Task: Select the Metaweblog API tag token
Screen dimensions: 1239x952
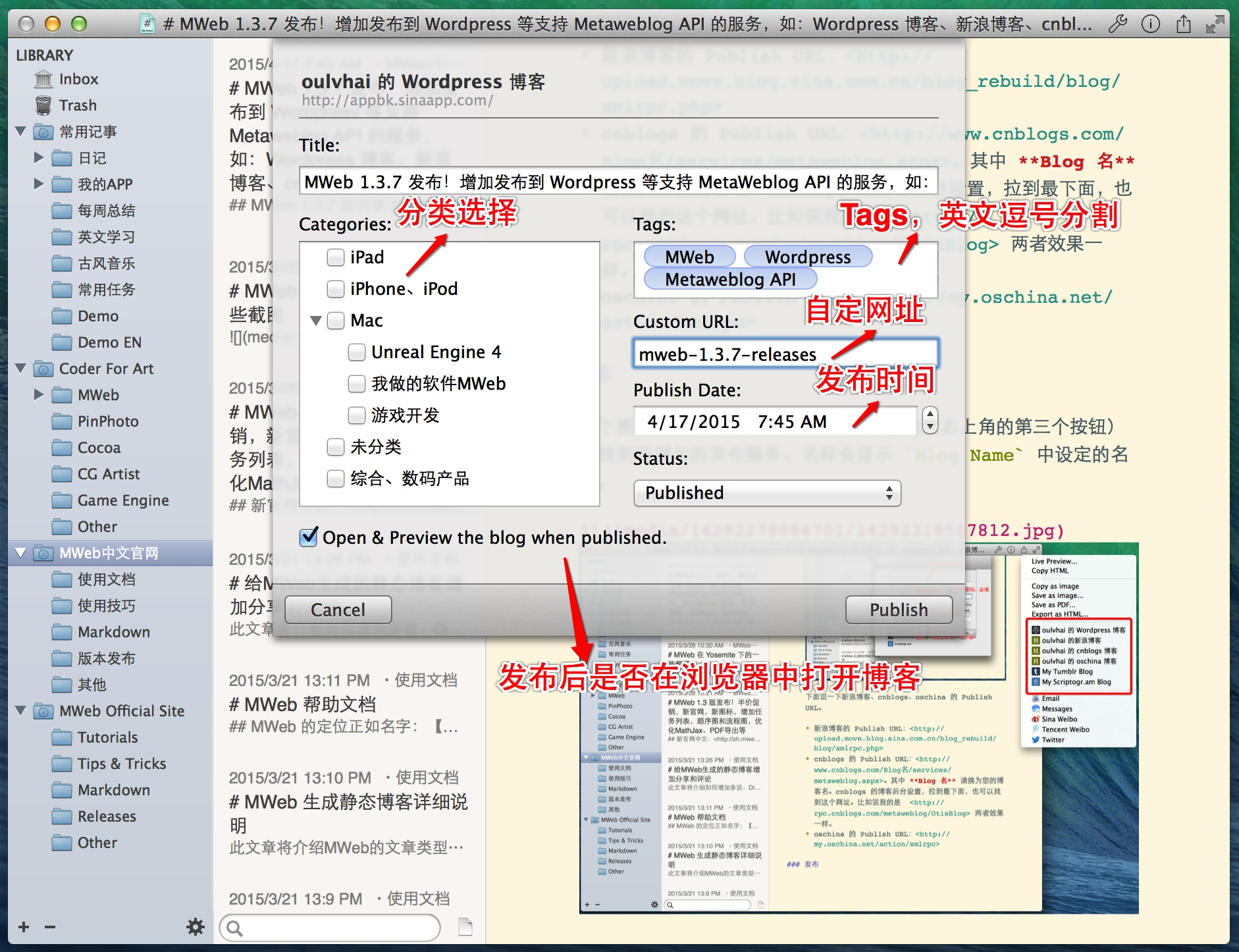Action: 731,279
